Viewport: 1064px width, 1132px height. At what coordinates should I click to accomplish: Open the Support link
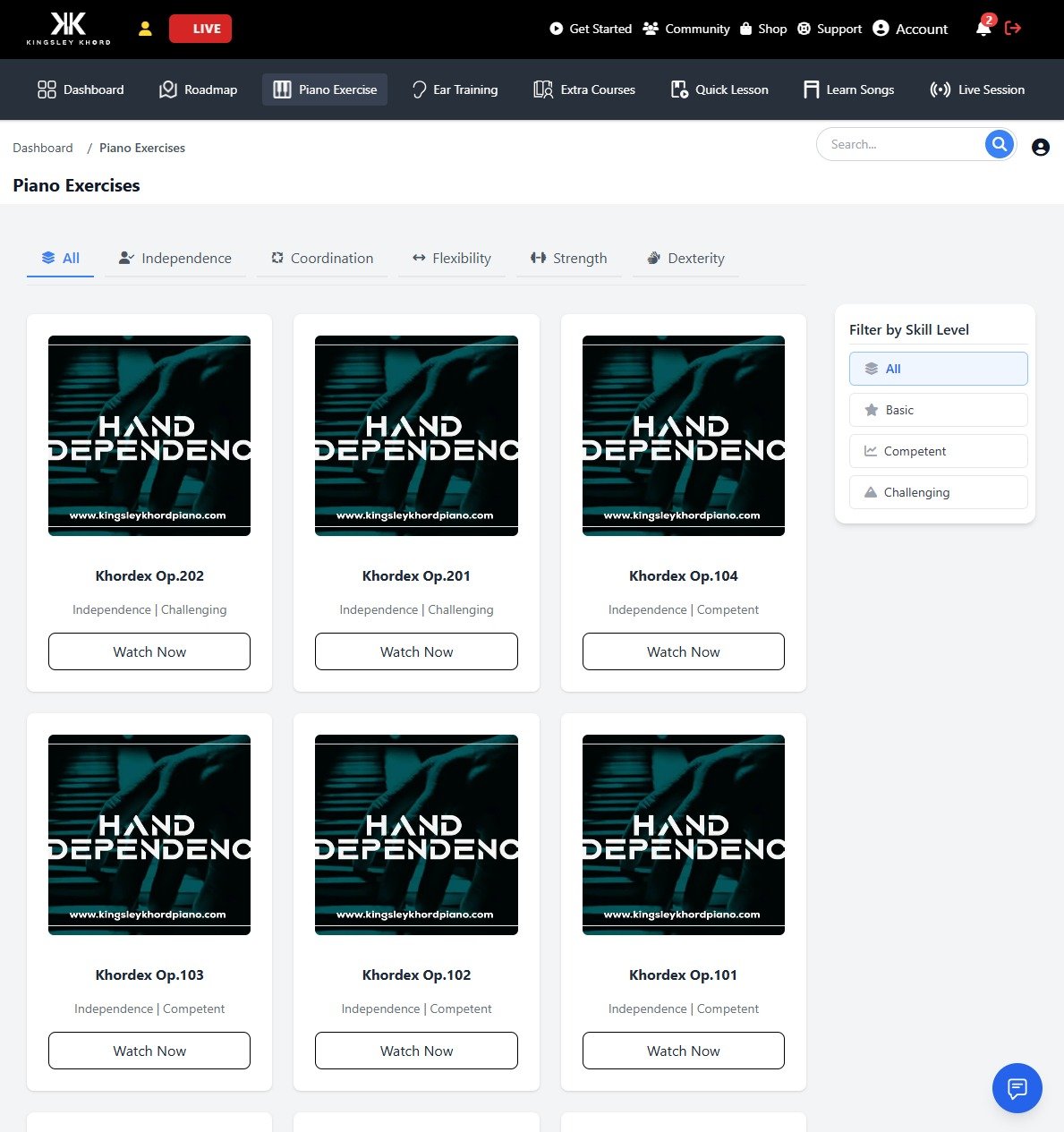(x=830, y=29)
